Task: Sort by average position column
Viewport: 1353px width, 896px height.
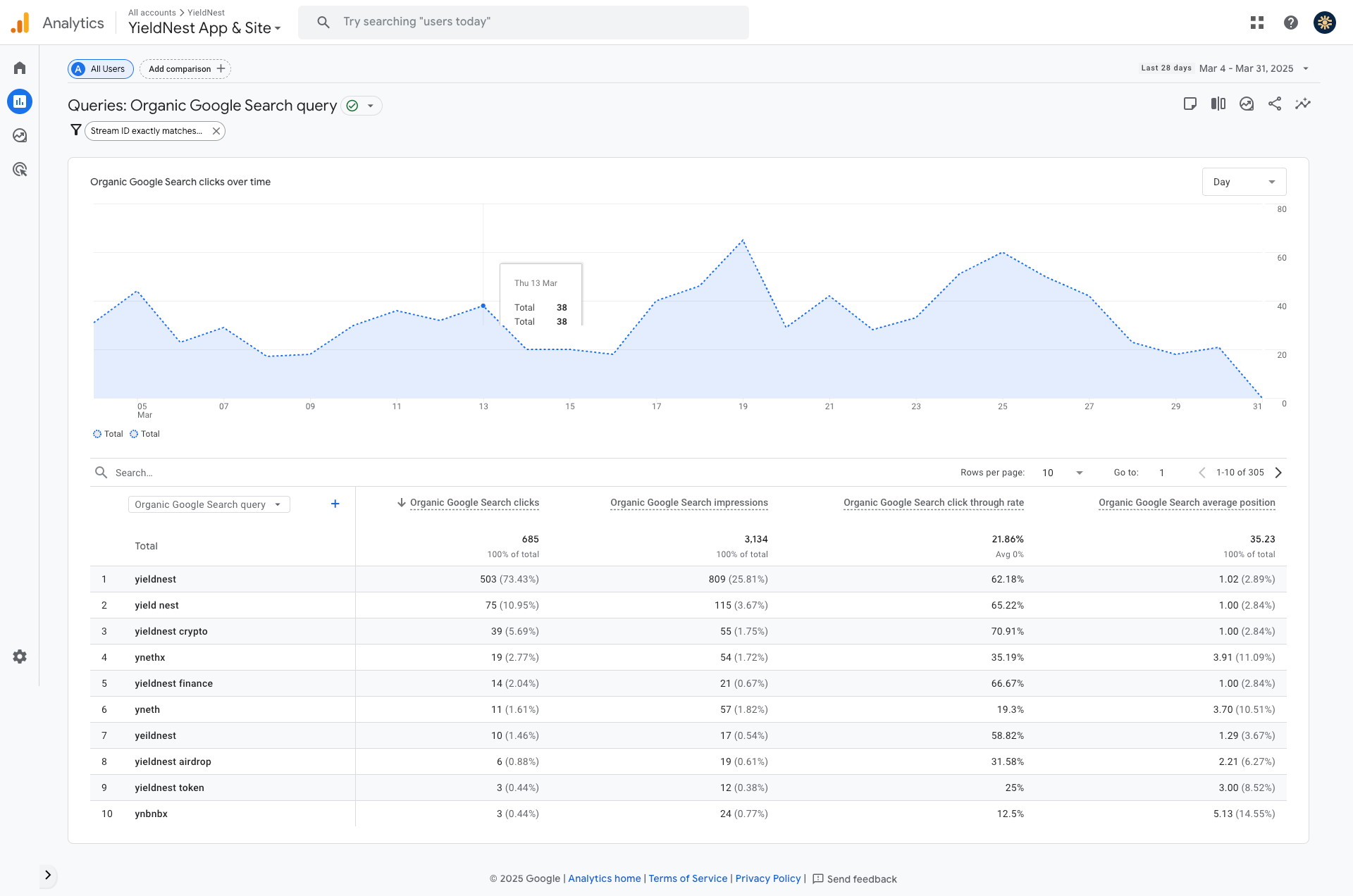Action: [1187, 502]
